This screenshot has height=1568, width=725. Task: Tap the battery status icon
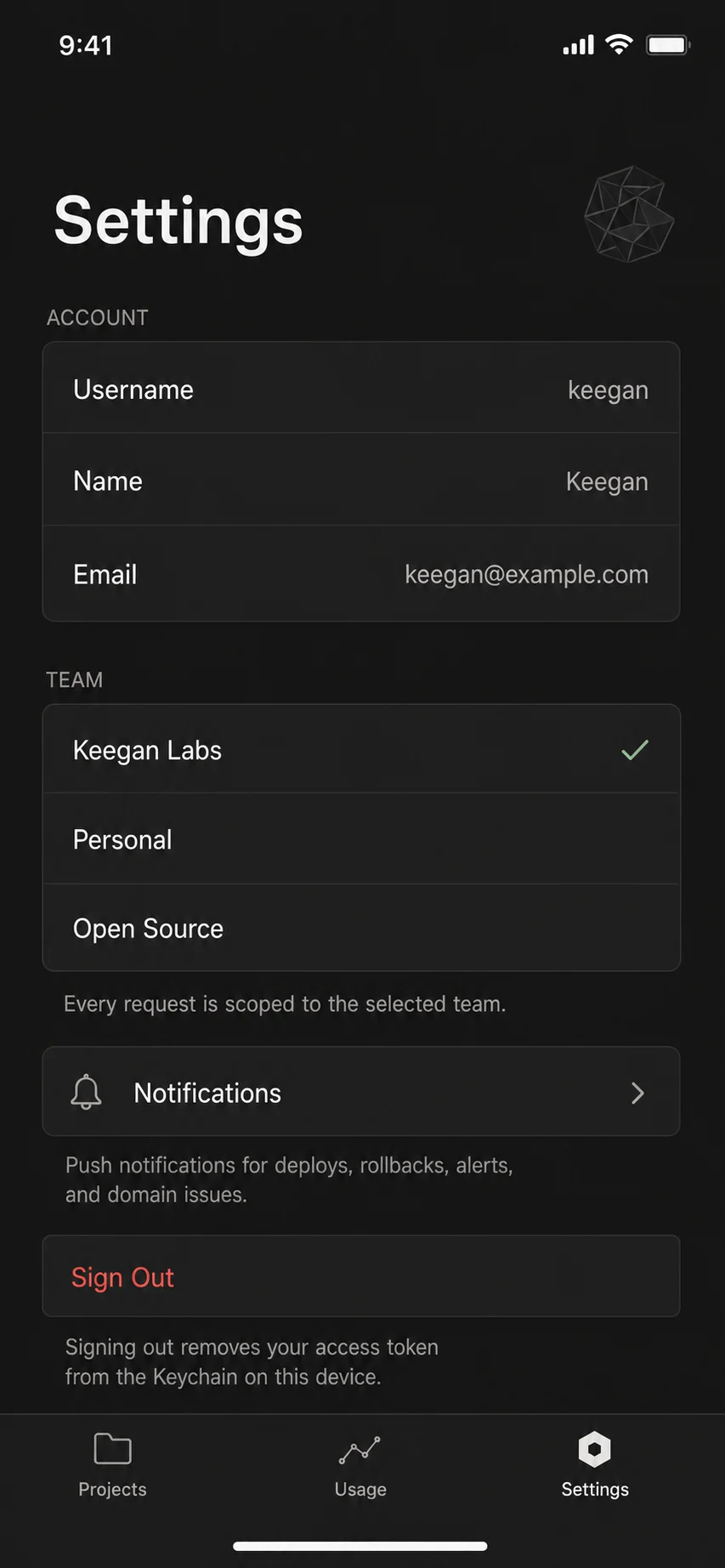(x=668, y=45)
